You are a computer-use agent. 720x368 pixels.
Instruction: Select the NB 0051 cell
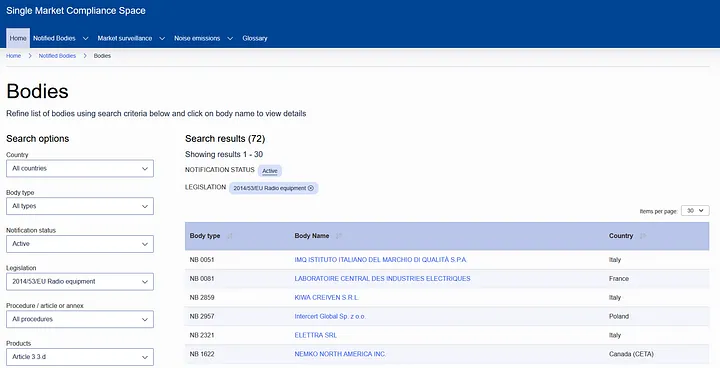(x=202, y=260)
